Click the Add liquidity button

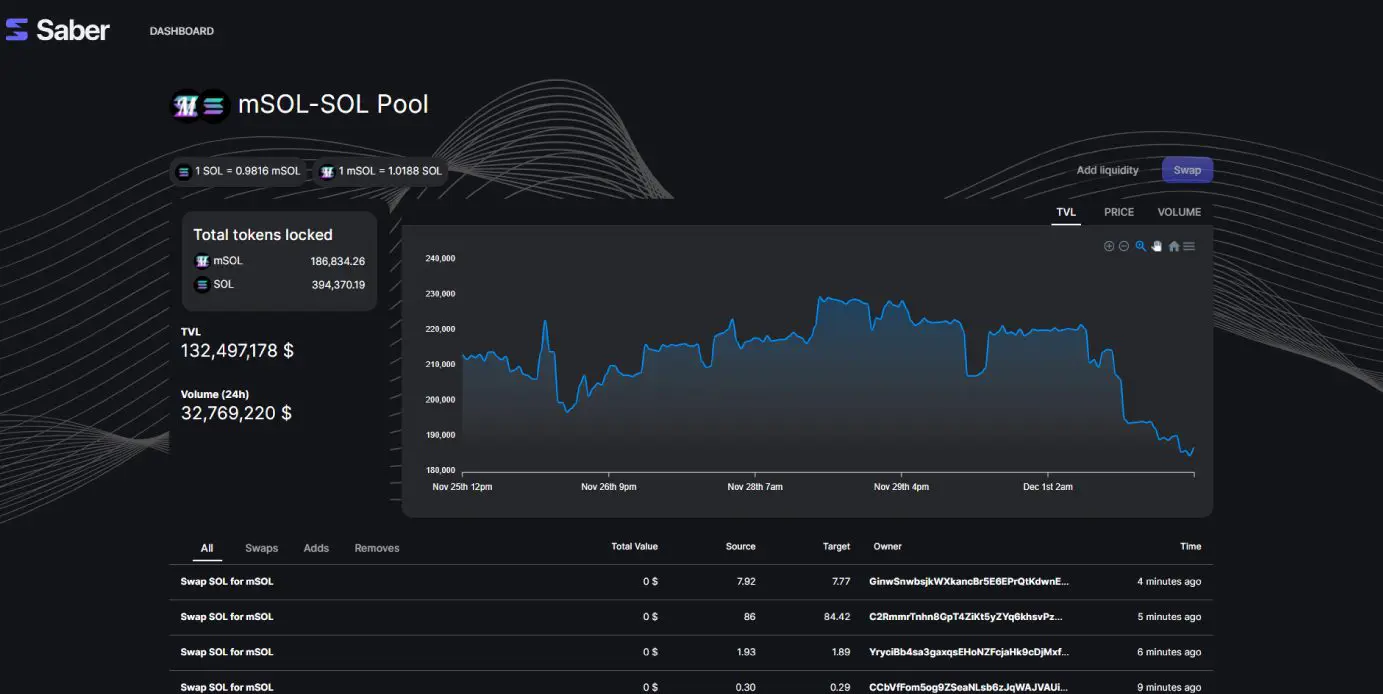coord(1107,170)
